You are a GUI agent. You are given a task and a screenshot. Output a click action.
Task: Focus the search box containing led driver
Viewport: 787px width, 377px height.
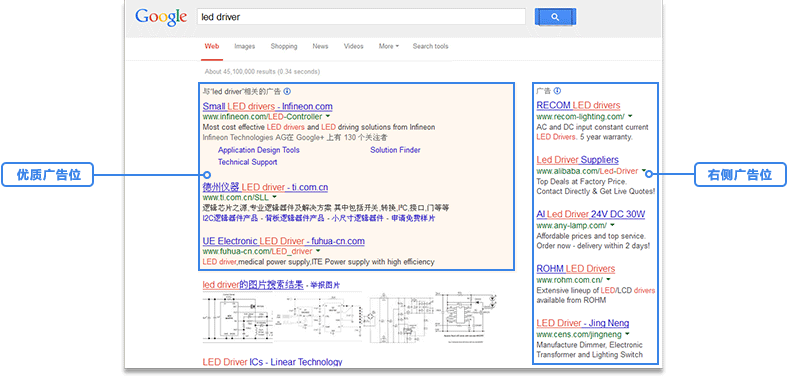[361, 17]
